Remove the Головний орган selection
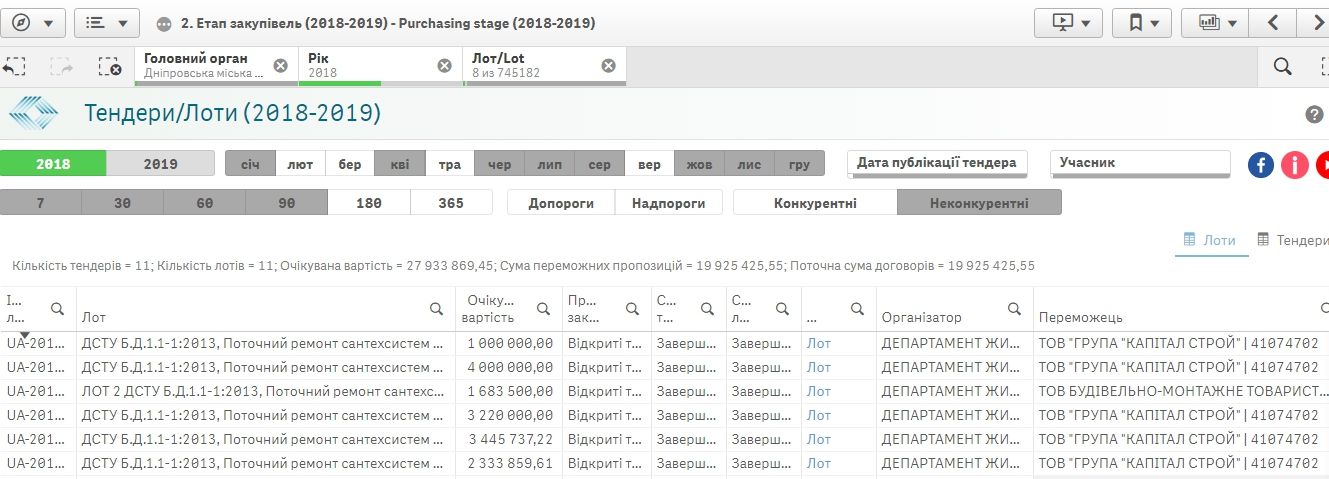The width and height of the screenshot is (1329, 479). coord(281,66)
